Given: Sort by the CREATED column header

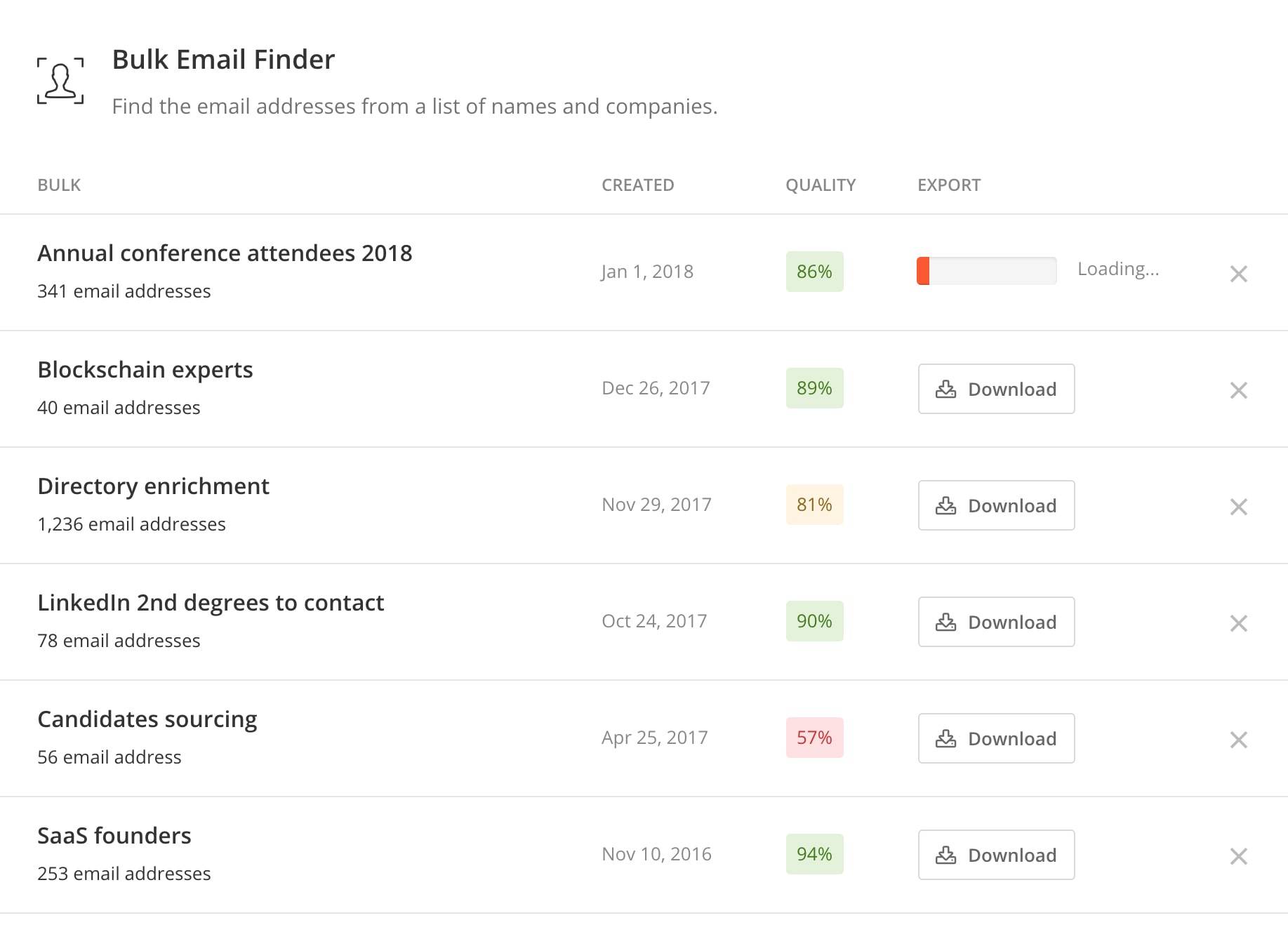Looking at the screenshot, I should point(637,185).
